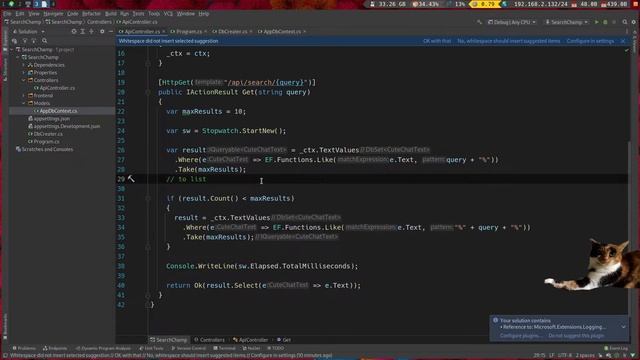Open IDE settings gear at top right

click(x=633, y=22)
